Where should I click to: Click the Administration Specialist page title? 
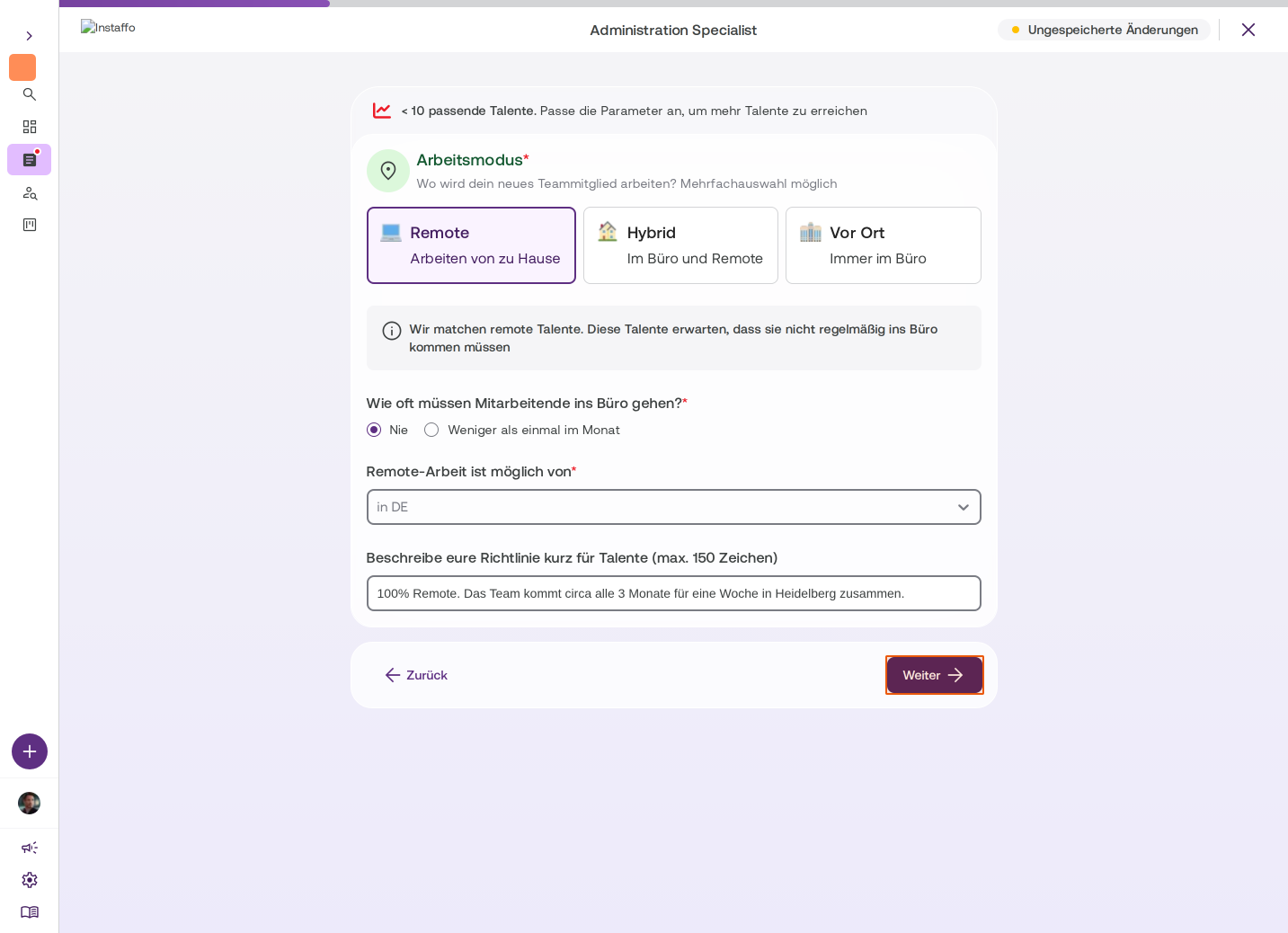(x=673, y=31)
